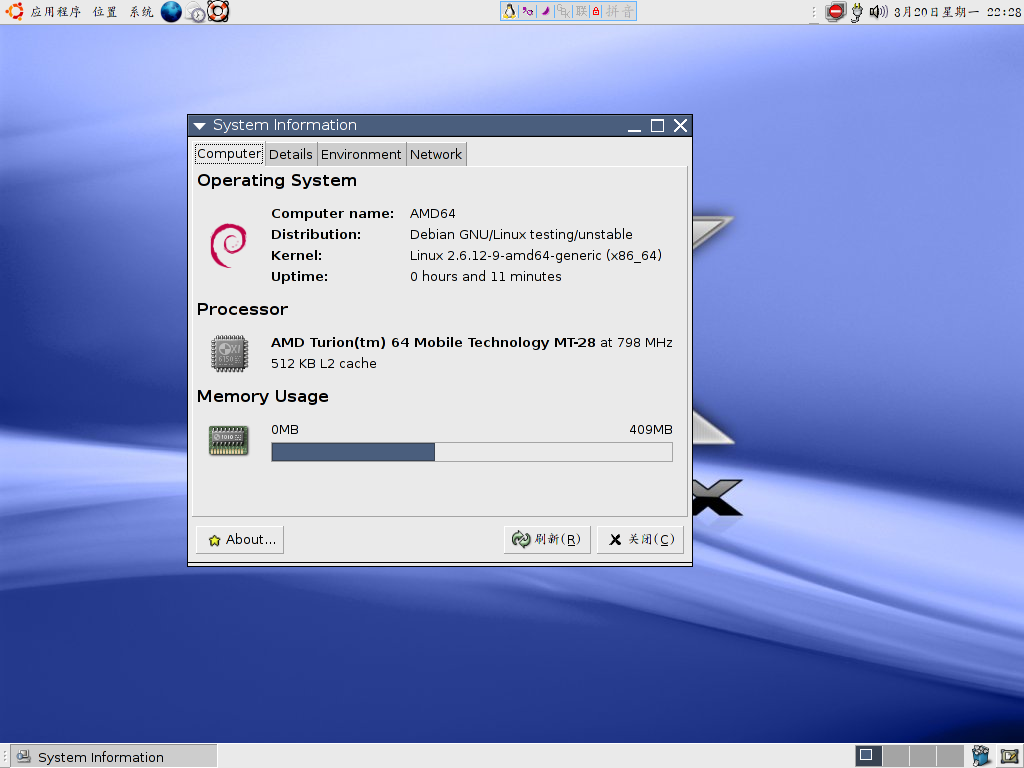Click the Debian swirl logo
The image size is (1024, 768).
point(229,245)
